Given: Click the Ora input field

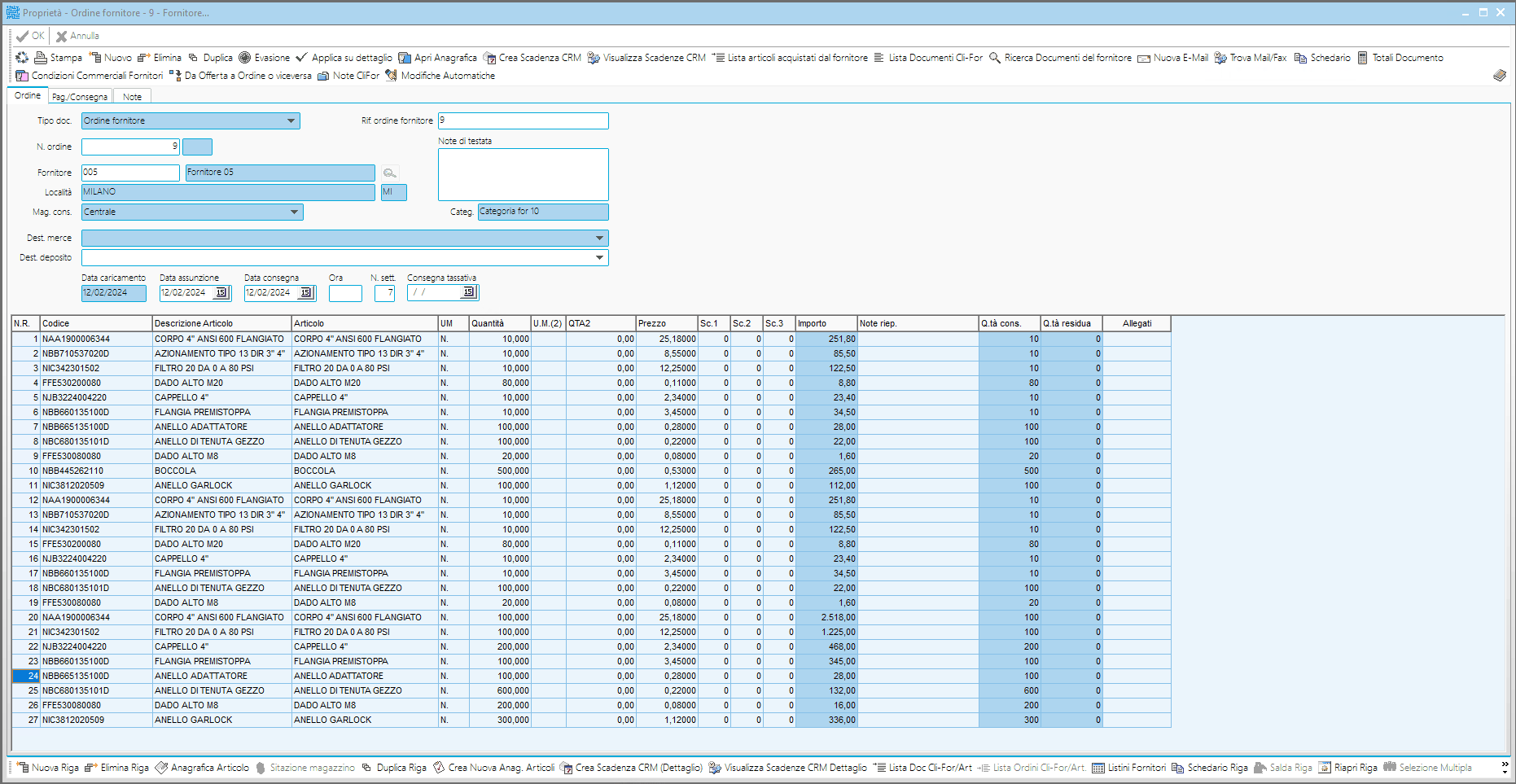Looking at the screenshot, I should (x=345, y=293).
